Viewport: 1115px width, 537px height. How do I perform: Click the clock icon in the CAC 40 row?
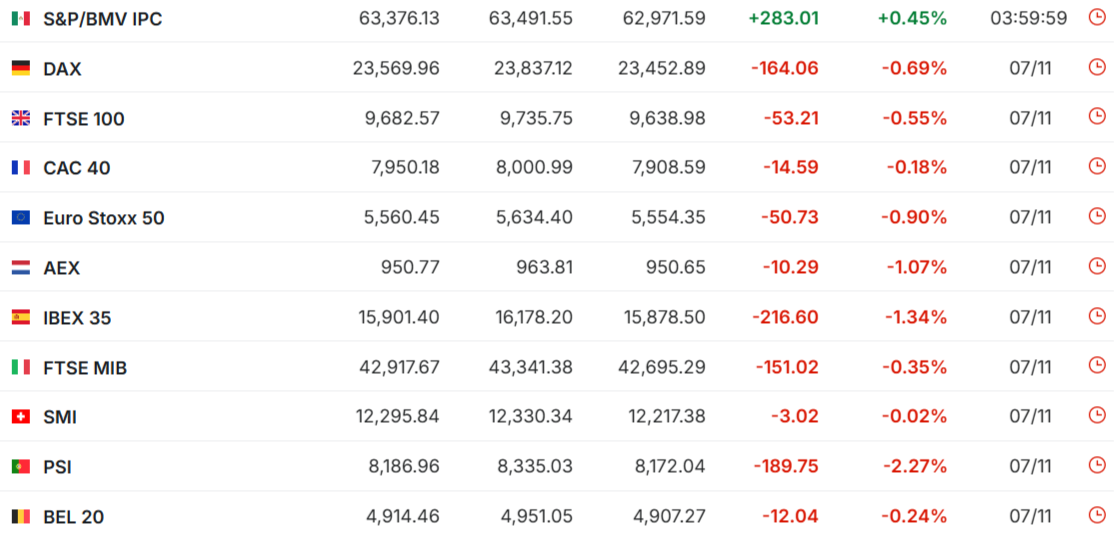point(1096,167)
